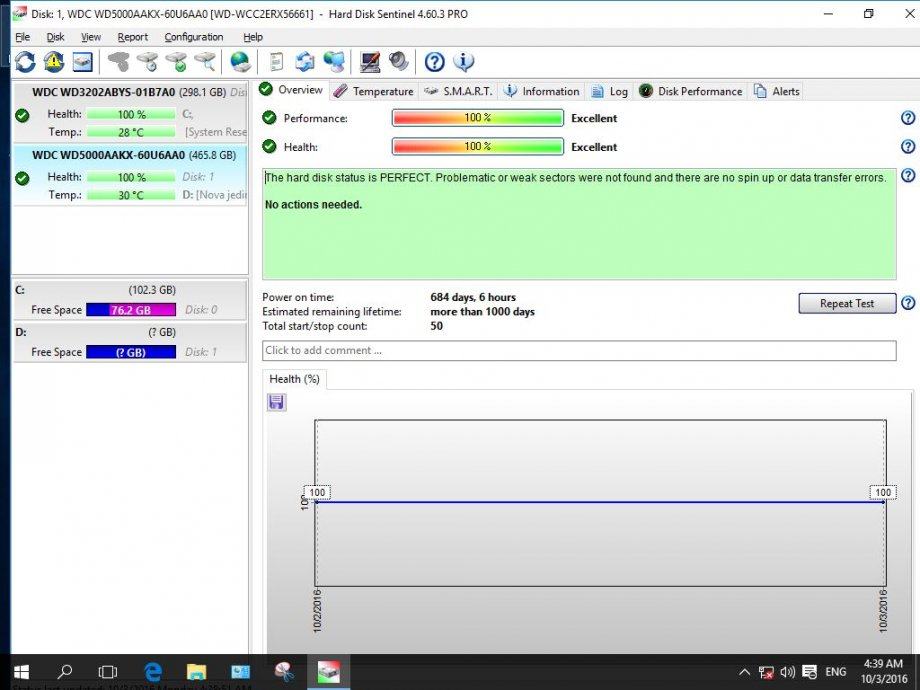Click the '684 days, 6 hours' power on value
The width and height of the screenshot is (920, 690).
click(x=473, y=297)
